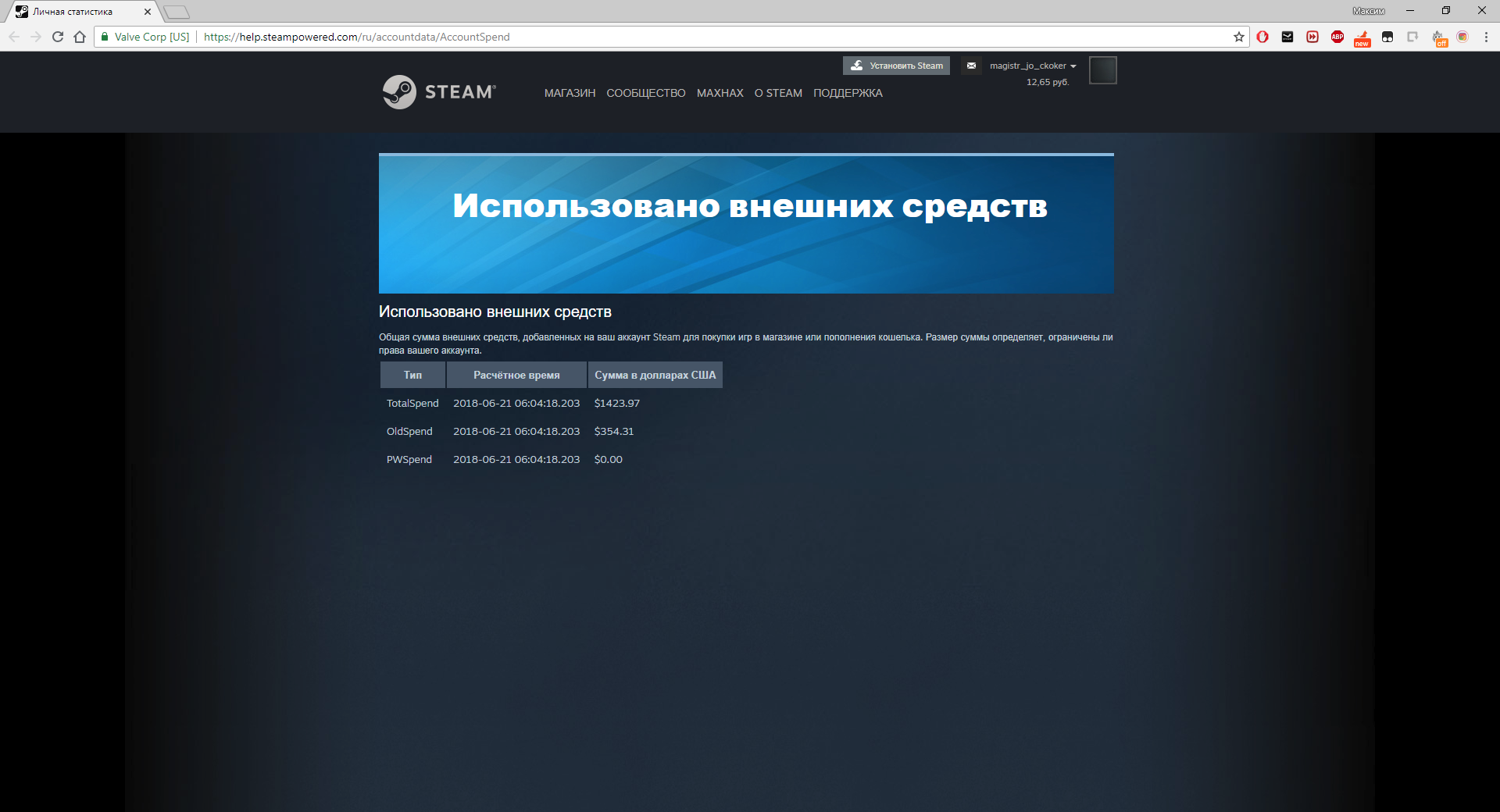Go back with the browser back arrow

14,37
